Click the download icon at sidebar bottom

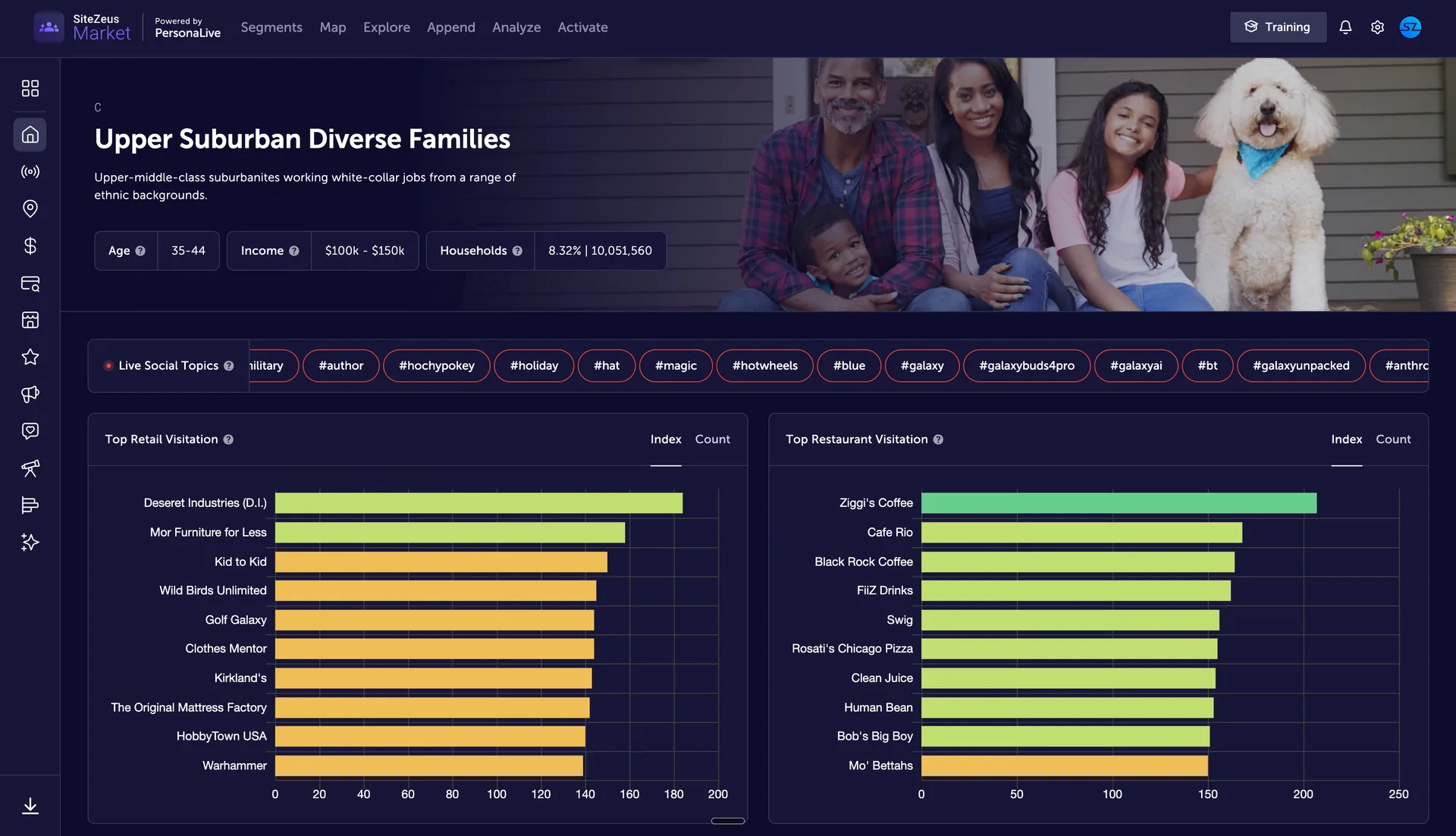point(30,806)
